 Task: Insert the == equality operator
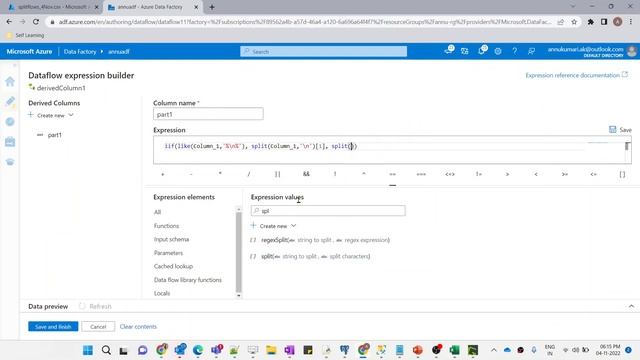tap(392, 174)
